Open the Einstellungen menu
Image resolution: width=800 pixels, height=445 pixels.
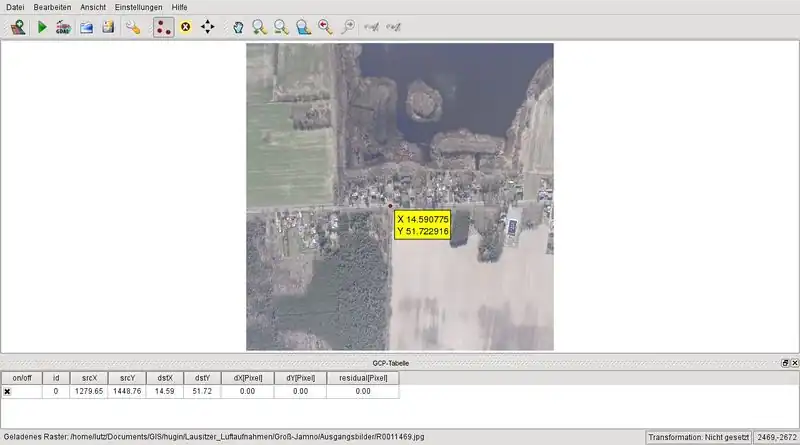click(136, 7)
